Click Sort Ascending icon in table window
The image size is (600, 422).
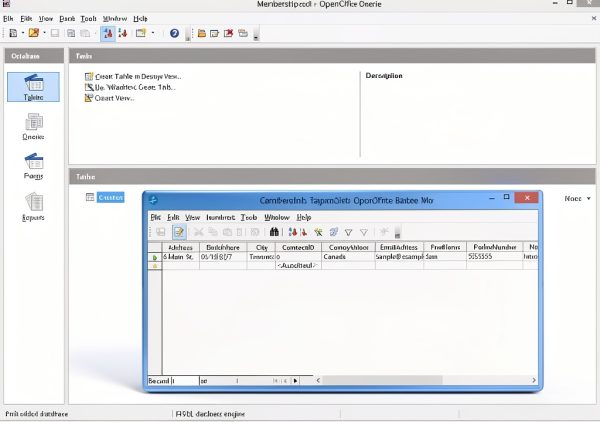coord(293,231)
